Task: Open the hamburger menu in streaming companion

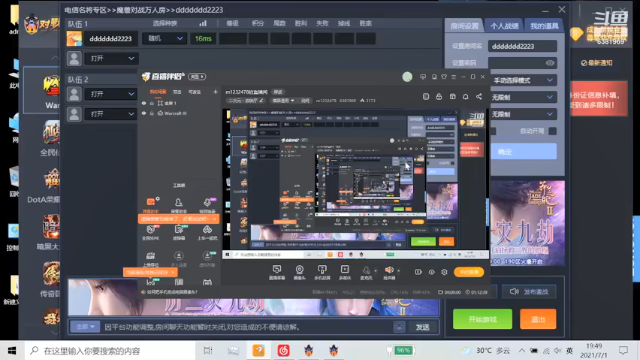Action: (453, 77)
